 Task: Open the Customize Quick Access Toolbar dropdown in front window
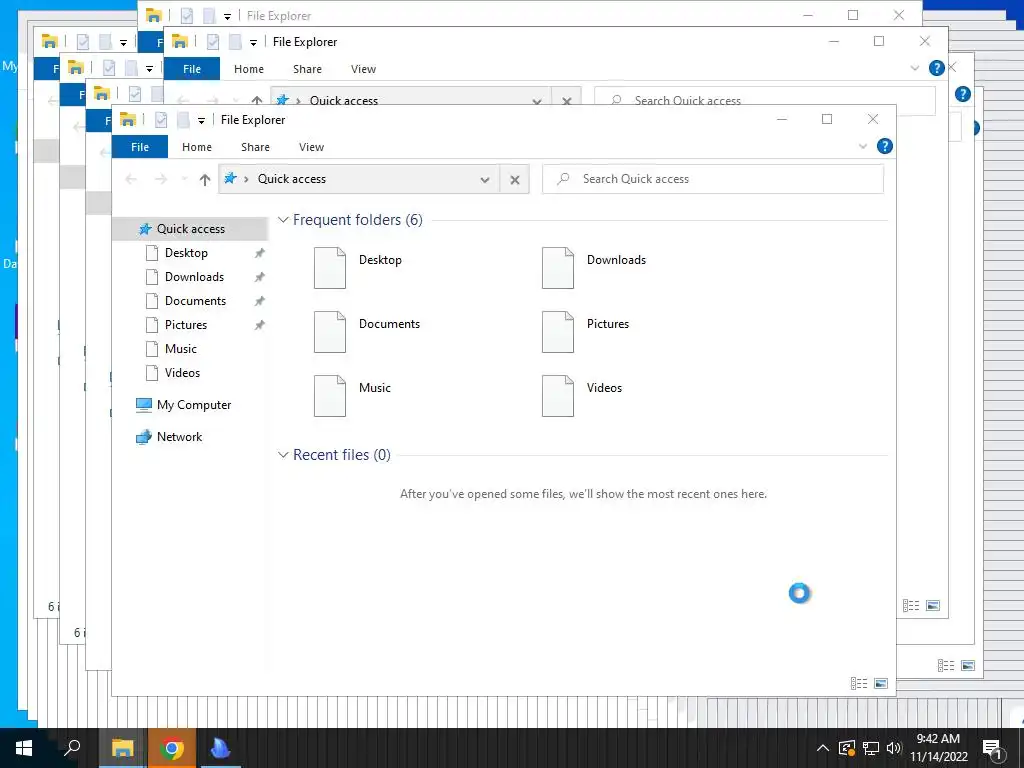coord(201,120)
